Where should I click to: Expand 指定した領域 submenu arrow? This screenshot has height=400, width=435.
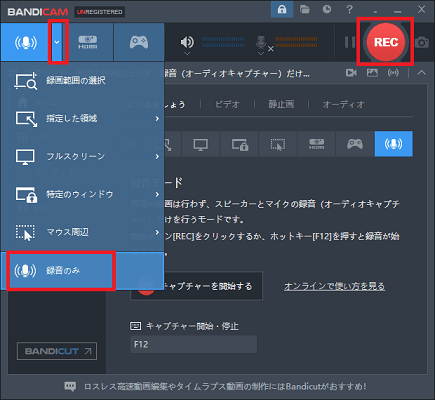pos(157,119)
